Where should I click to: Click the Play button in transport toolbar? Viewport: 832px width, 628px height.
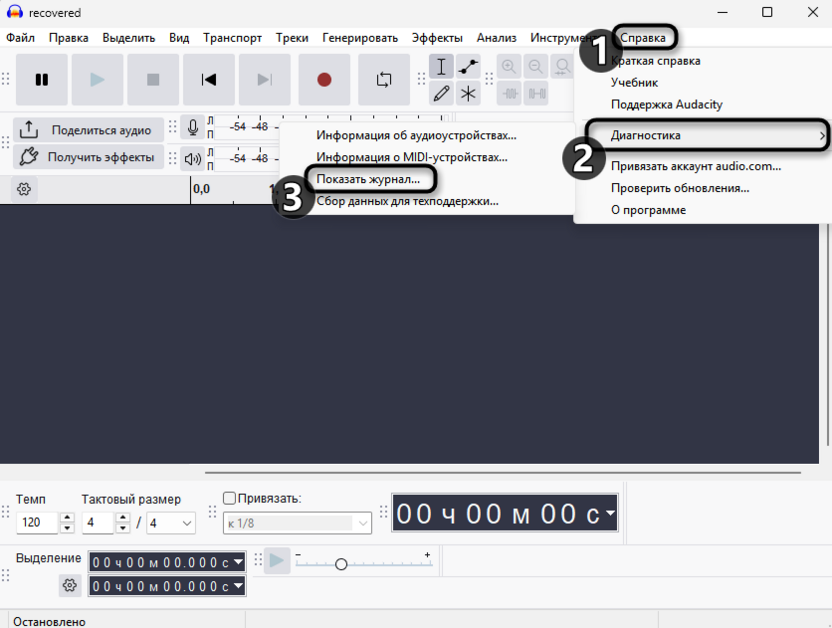[x=97, y=80]
